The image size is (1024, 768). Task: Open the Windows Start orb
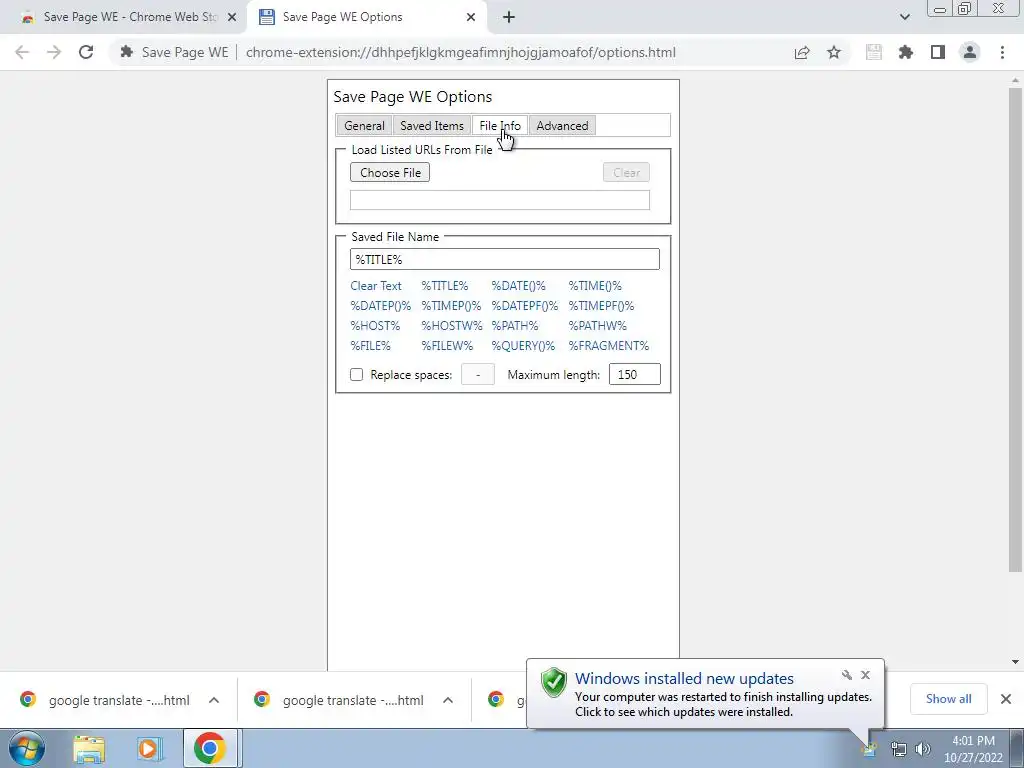click(27, 748)
